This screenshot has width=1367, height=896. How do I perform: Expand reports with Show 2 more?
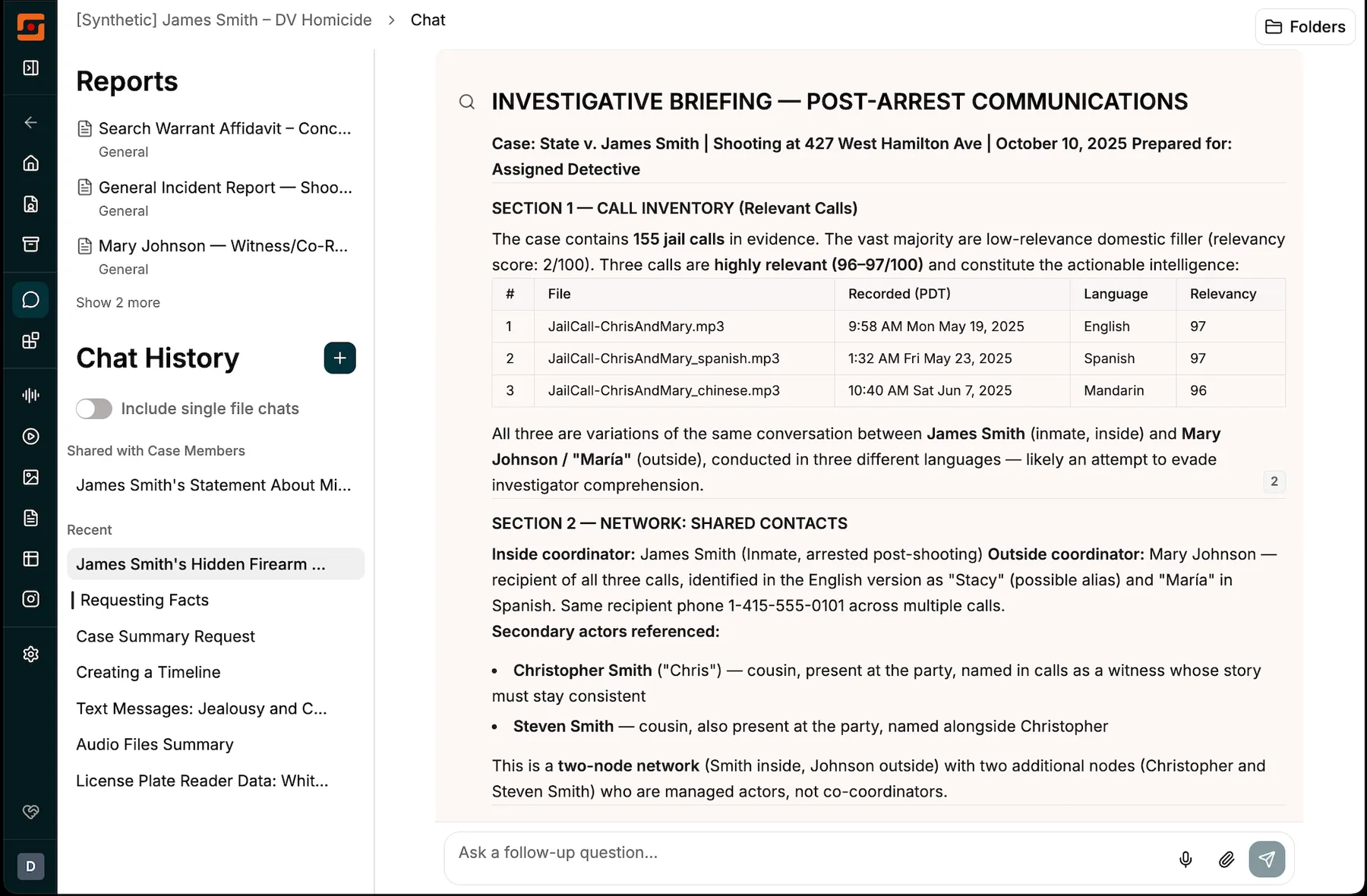tap(118, 302)
